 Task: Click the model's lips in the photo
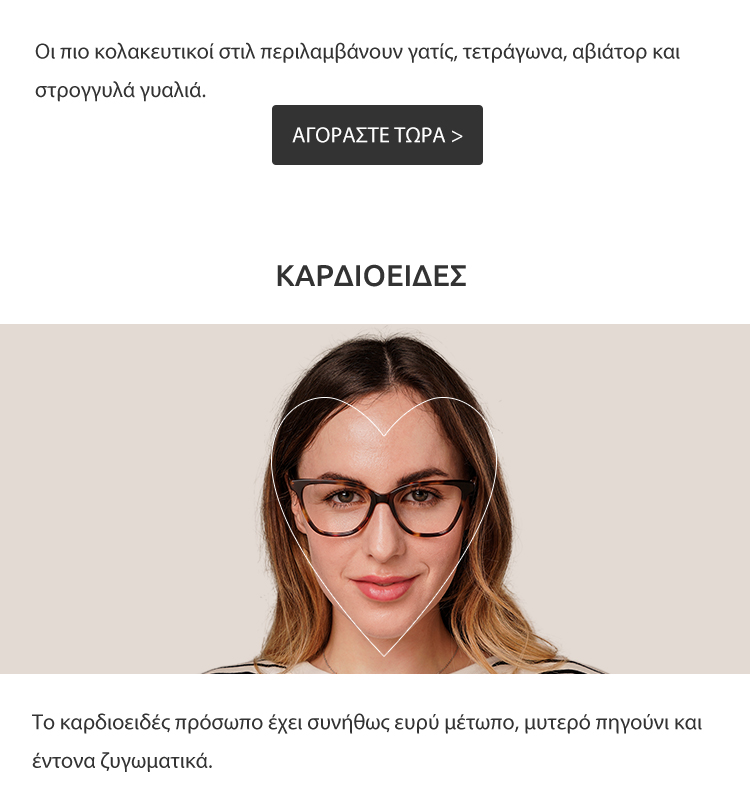pyautogui.click(x=383, y=586)
